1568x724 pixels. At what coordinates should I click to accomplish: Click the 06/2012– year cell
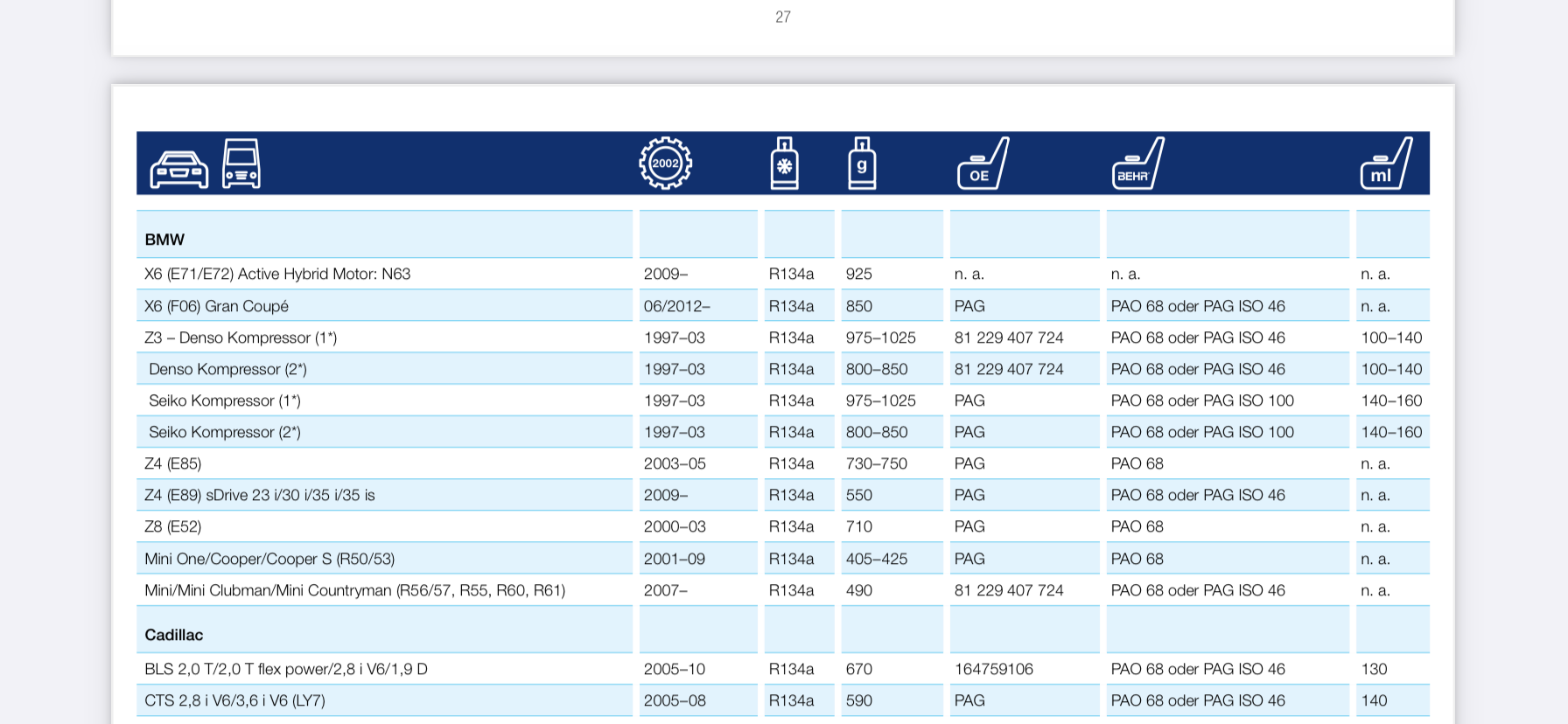tap(676, 306)
